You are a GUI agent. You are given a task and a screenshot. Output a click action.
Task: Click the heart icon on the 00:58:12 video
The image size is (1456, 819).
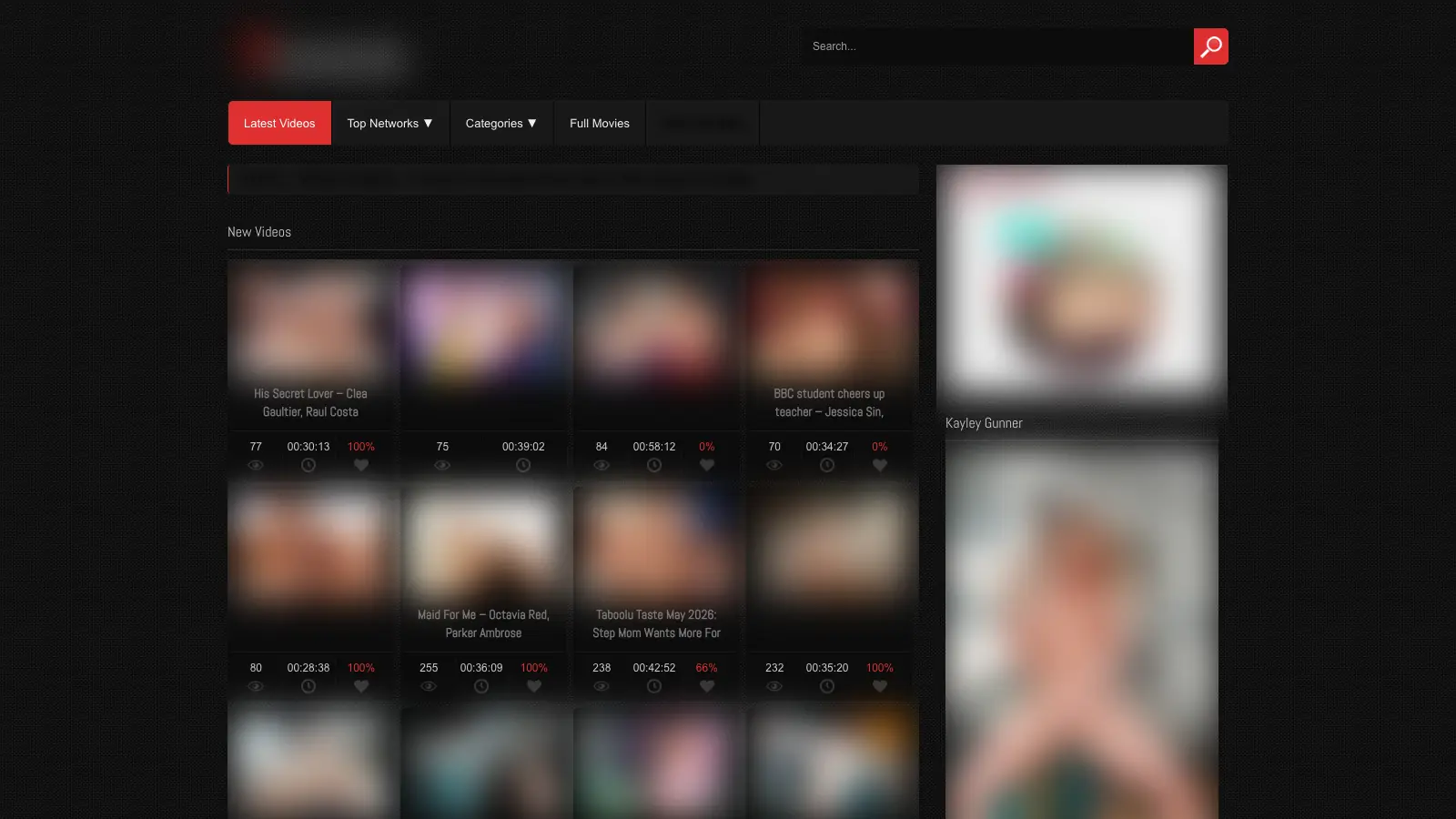707,465
